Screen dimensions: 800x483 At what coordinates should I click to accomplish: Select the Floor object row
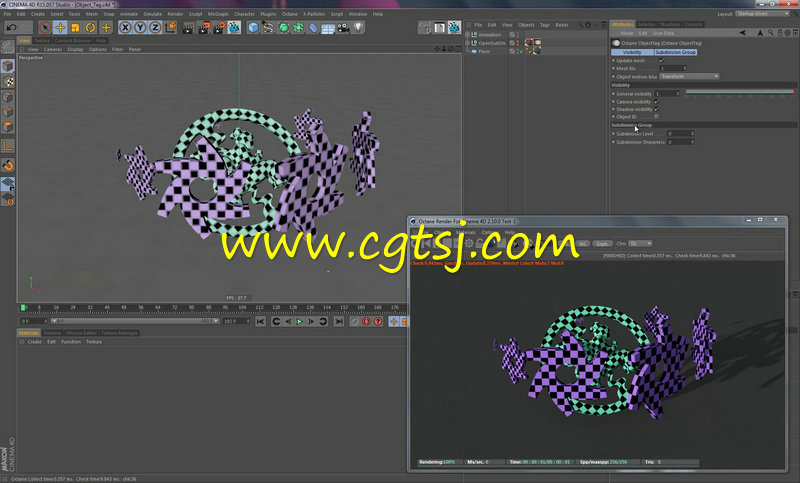coord(486,51)
